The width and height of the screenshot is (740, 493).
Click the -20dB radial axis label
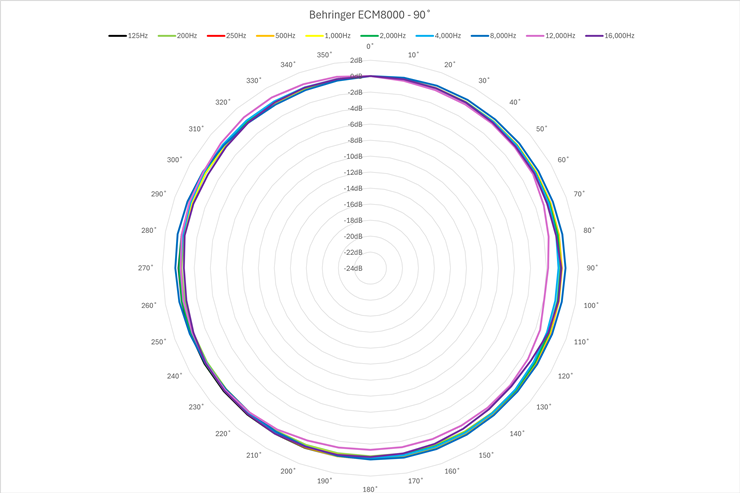coord(353,236)
